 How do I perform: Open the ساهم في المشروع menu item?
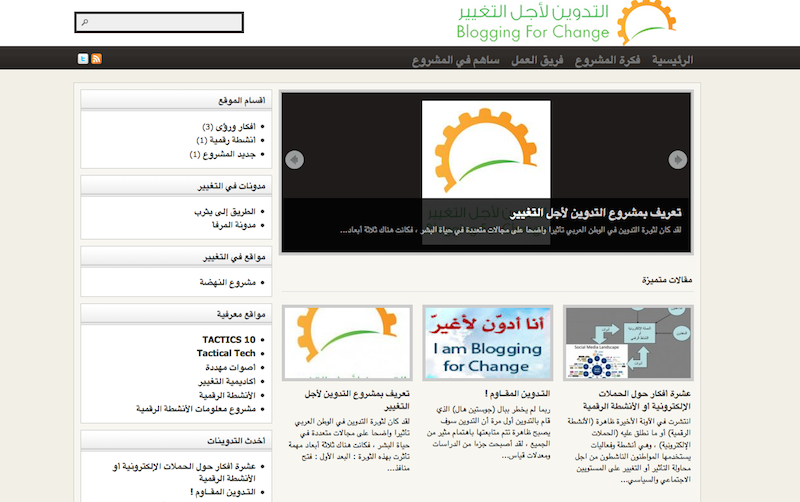click(456, 60)
